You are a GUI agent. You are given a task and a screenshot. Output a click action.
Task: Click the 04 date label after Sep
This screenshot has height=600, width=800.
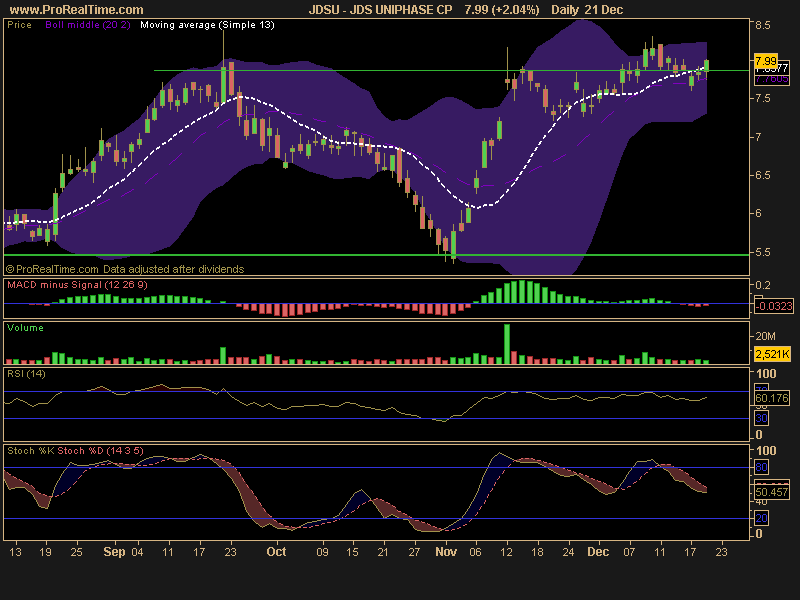click(x=137, y=552)
